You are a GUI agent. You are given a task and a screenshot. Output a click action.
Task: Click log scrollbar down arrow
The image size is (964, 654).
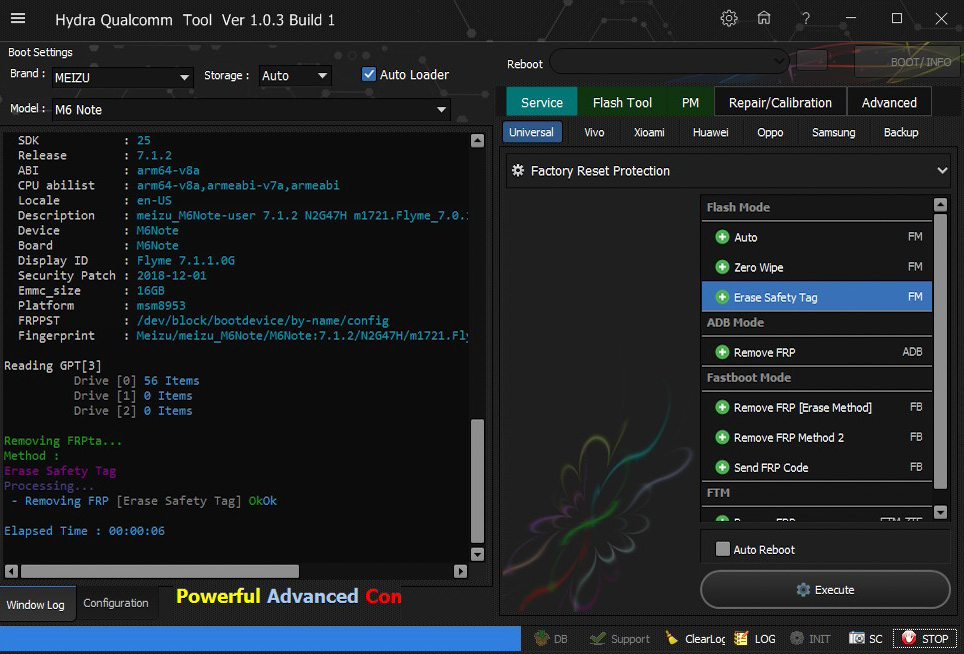click(x=477, y=554)
